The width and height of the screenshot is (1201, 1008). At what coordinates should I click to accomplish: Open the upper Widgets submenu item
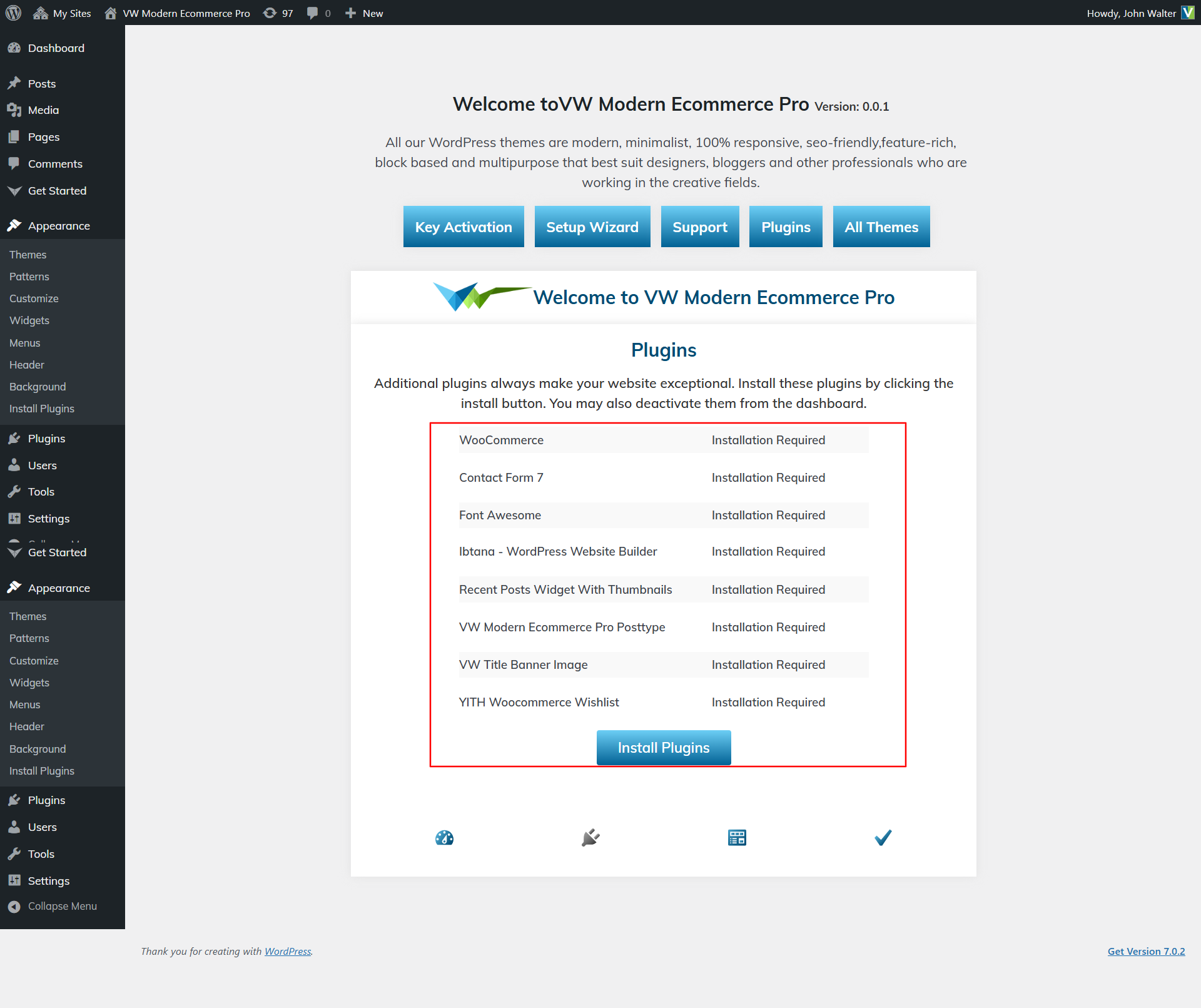point(29,320)
